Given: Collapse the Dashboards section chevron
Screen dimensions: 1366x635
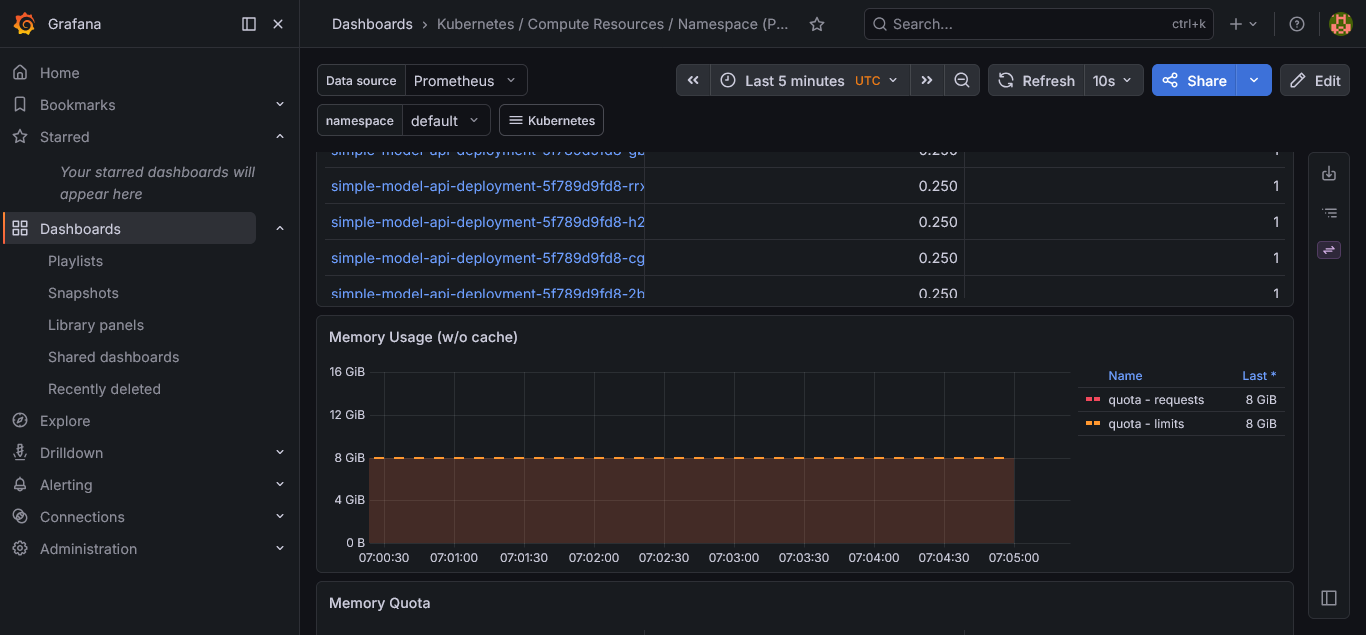Looking at the screenshot, I should (280, 228).
